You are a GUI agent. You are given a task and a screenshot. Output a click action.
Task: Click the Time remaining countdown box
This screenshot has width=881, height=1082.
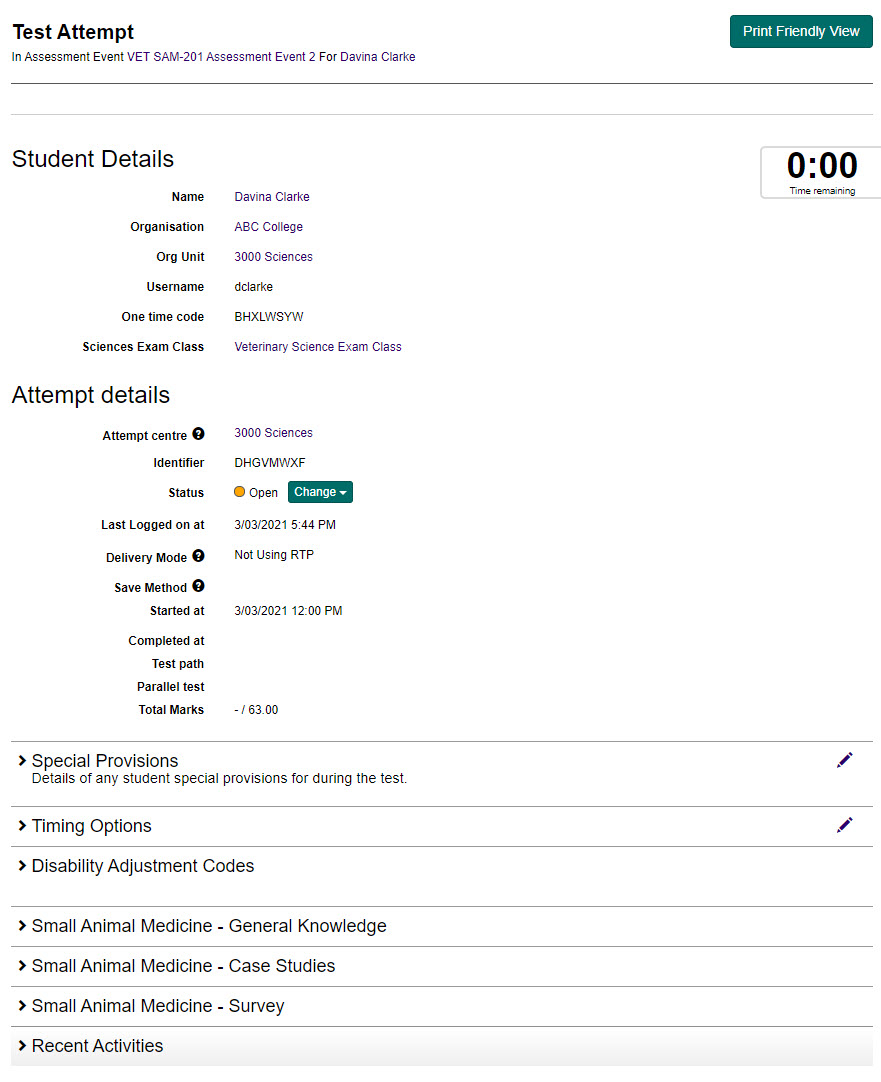click(x=821, y=172)
